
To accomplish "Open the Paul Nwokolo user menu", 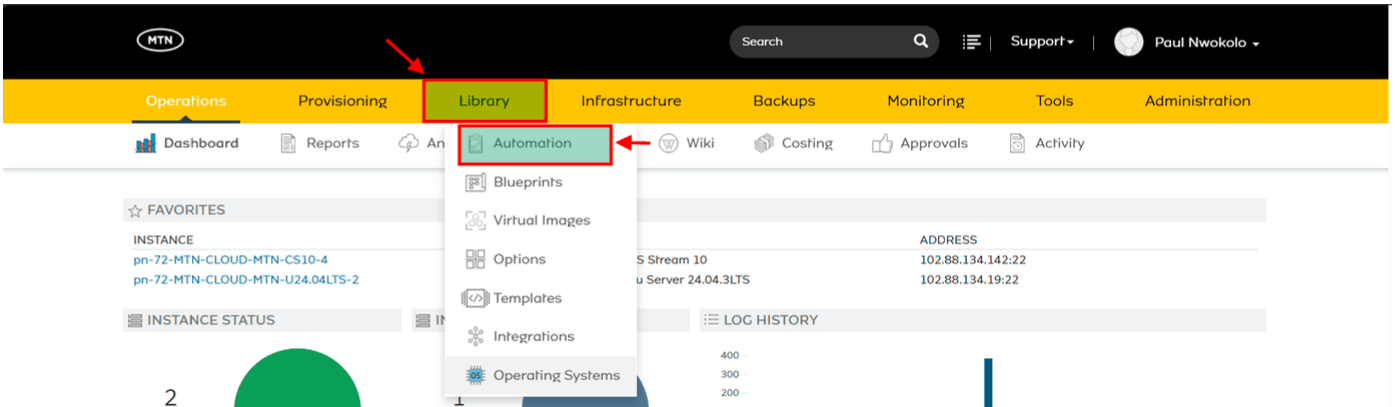I will 1206,43.
